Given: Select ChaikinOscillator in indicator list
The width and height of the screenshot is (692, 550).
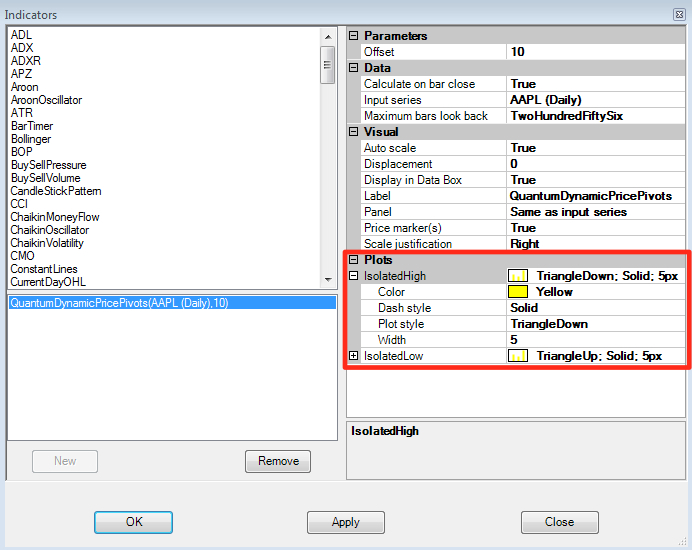Looking at the screenshot, I should click(50, 230).
